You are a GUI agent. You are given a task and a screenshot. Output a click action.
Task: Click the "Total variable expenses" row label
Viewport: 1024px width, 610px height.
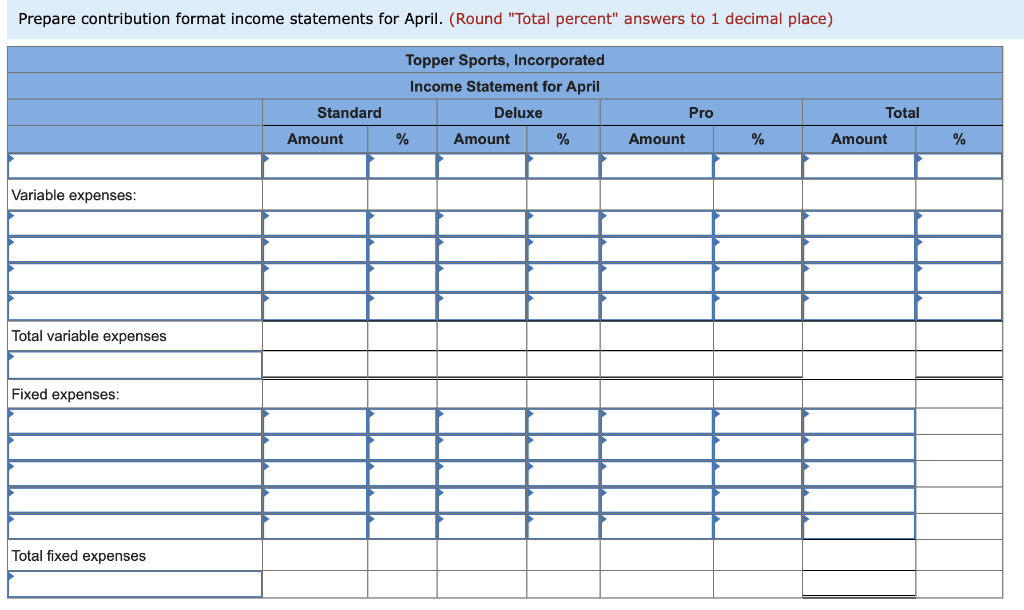point(89,336)
